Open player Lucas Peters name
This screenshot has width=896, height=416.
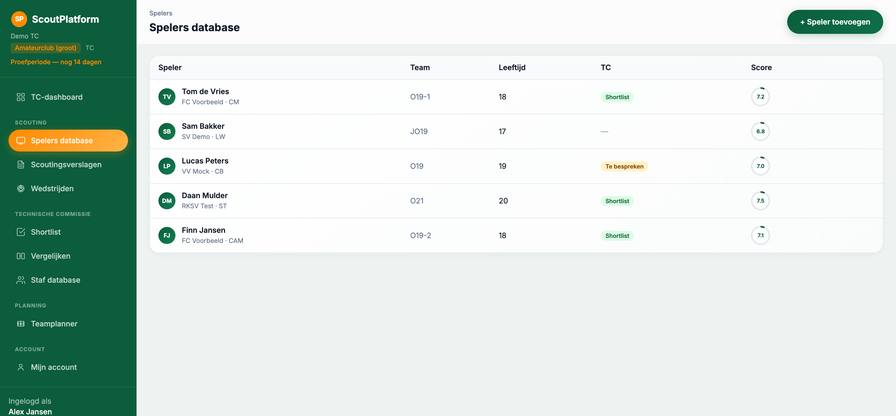click(x=205, y=161)
